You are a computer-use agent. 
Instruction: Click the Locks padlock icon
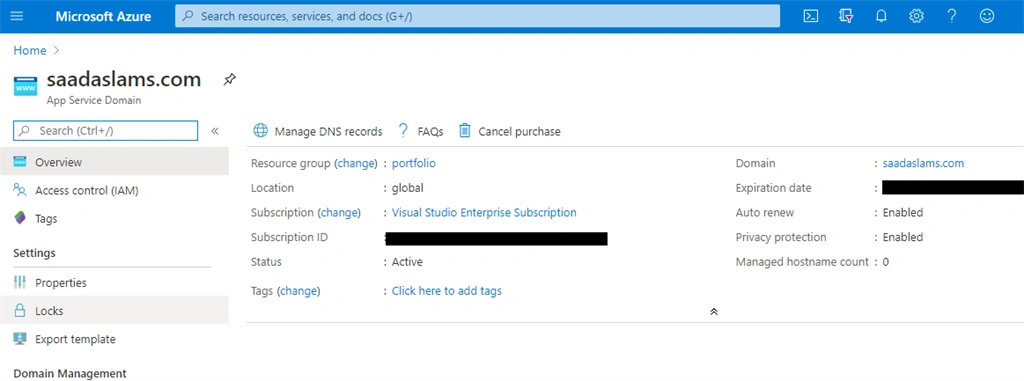tap(20, 310)
